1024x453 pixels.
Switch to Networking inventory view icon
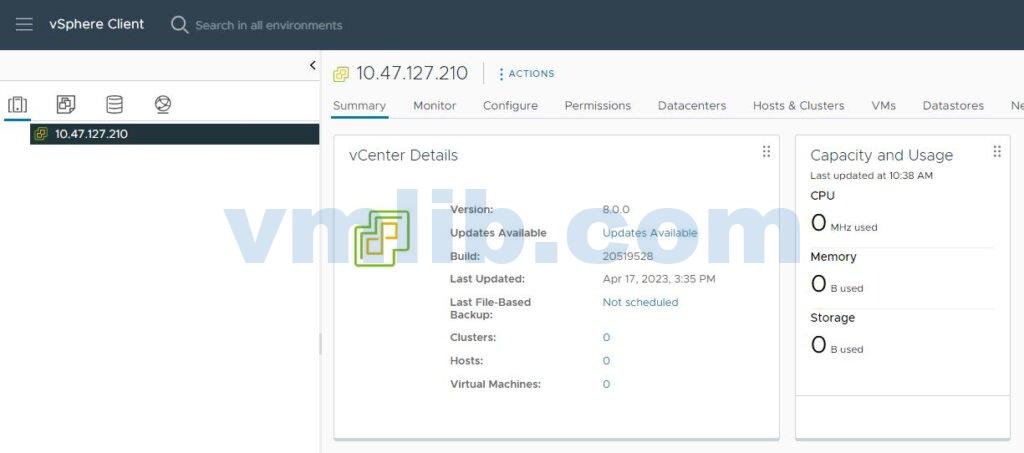(163, 104)
